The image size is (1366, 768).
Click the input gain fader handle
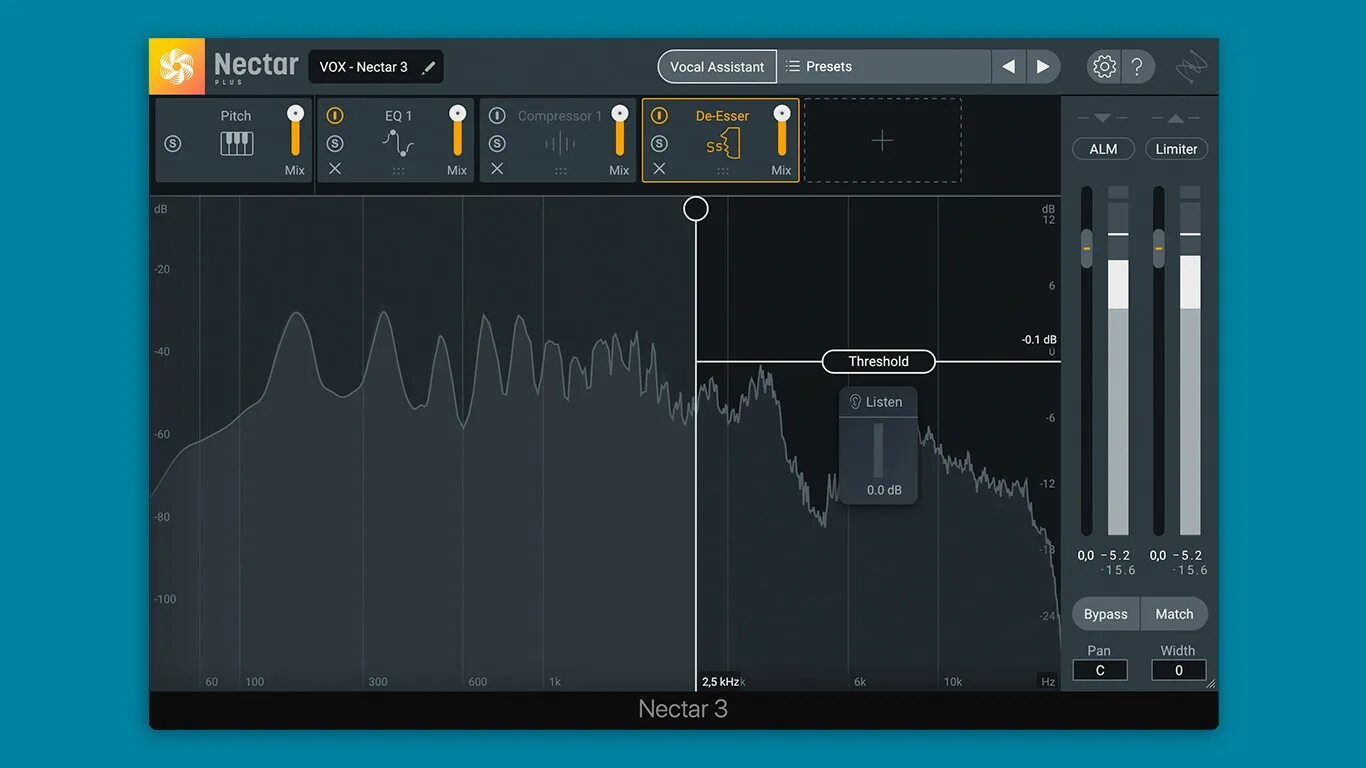tap(1087, 247)
